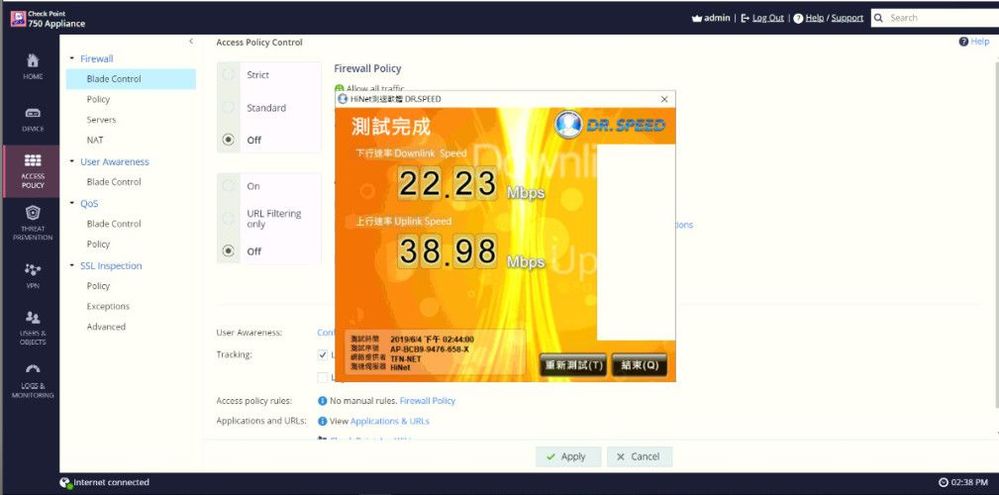Open Logs & Monitoring gauge icon

(32, 370)
